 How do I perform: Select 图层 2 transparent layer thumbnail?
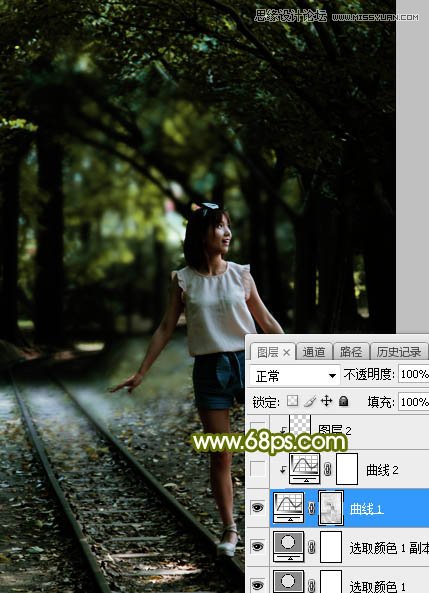point(300,425)
